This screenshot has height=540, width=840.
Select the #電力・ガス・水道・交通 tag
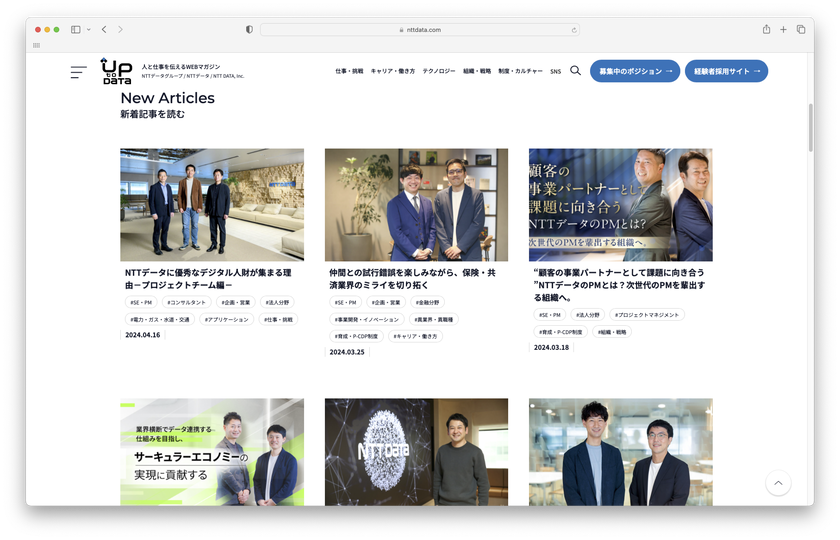[x=160, y=319]
